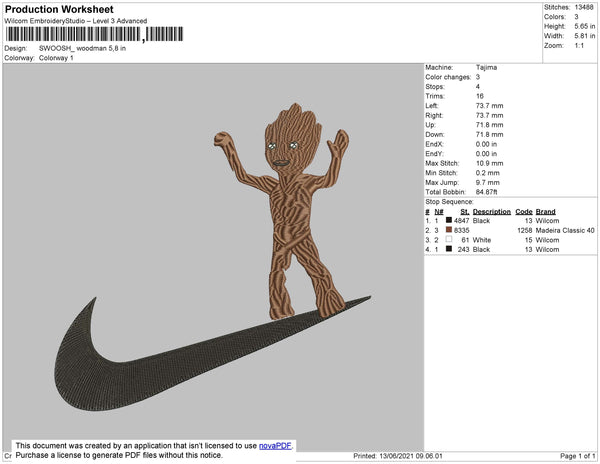This screenshot has height=464, width=600.
Task: Click the Width value '5.81 in'
Action: pyautogui.click(x=585, y=36)
